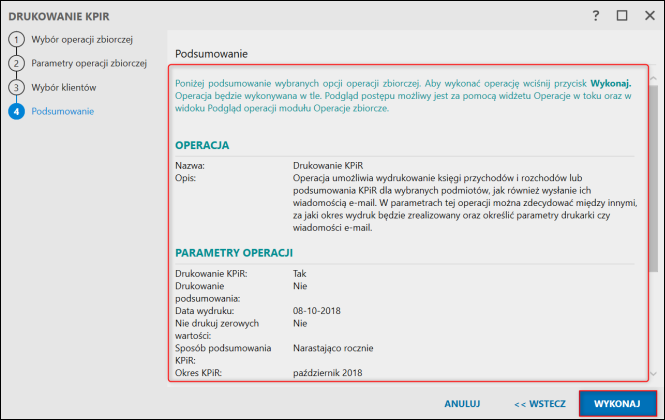Image resolution: width=665 pixels, height=420 pixels.
Task: Go back with << WSTECZ button
Action: pyautogui.click(x=539, y=404)
